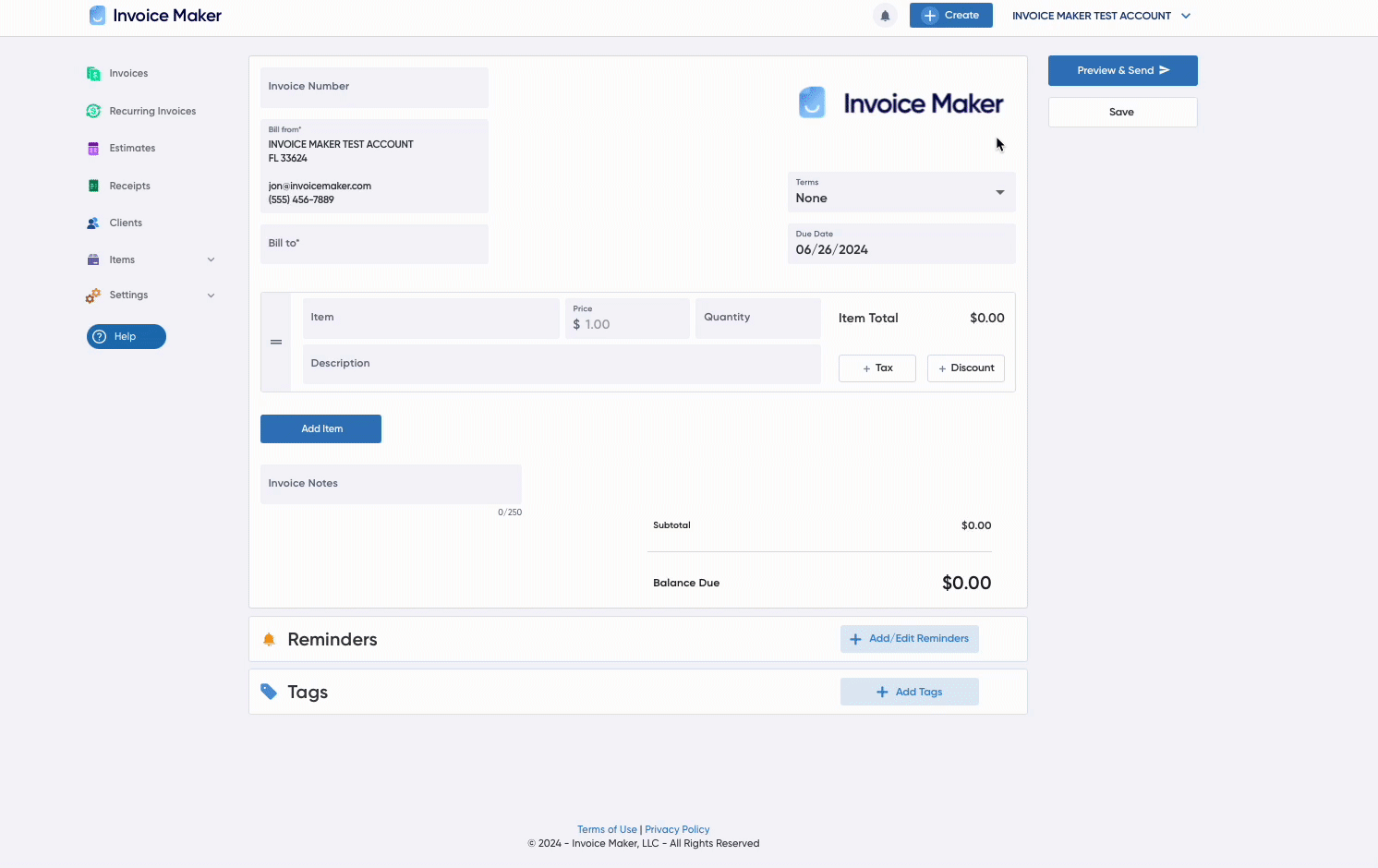Open Terms of Use link

point(607,830)
